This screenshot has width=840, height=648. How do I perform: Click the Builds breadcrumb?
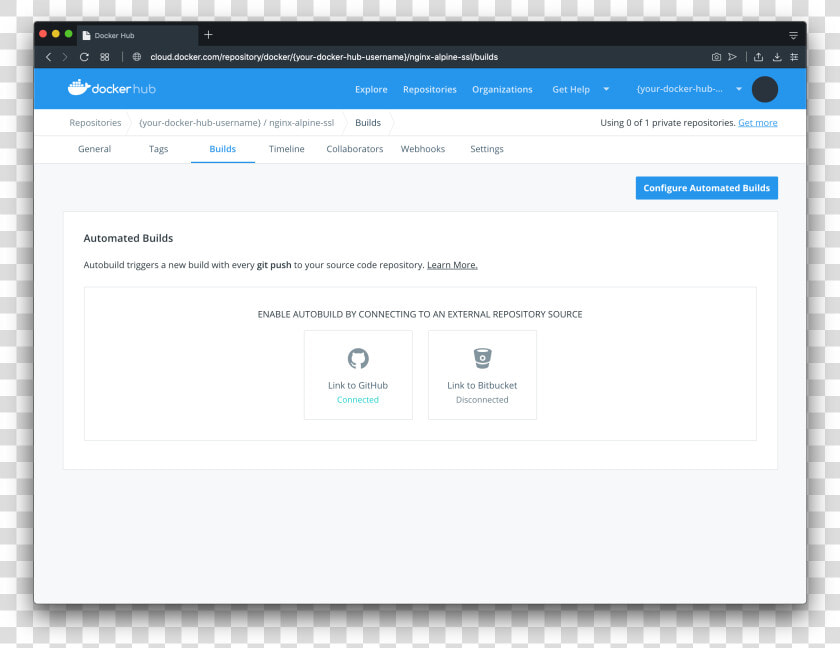click(x=368, y=123)
